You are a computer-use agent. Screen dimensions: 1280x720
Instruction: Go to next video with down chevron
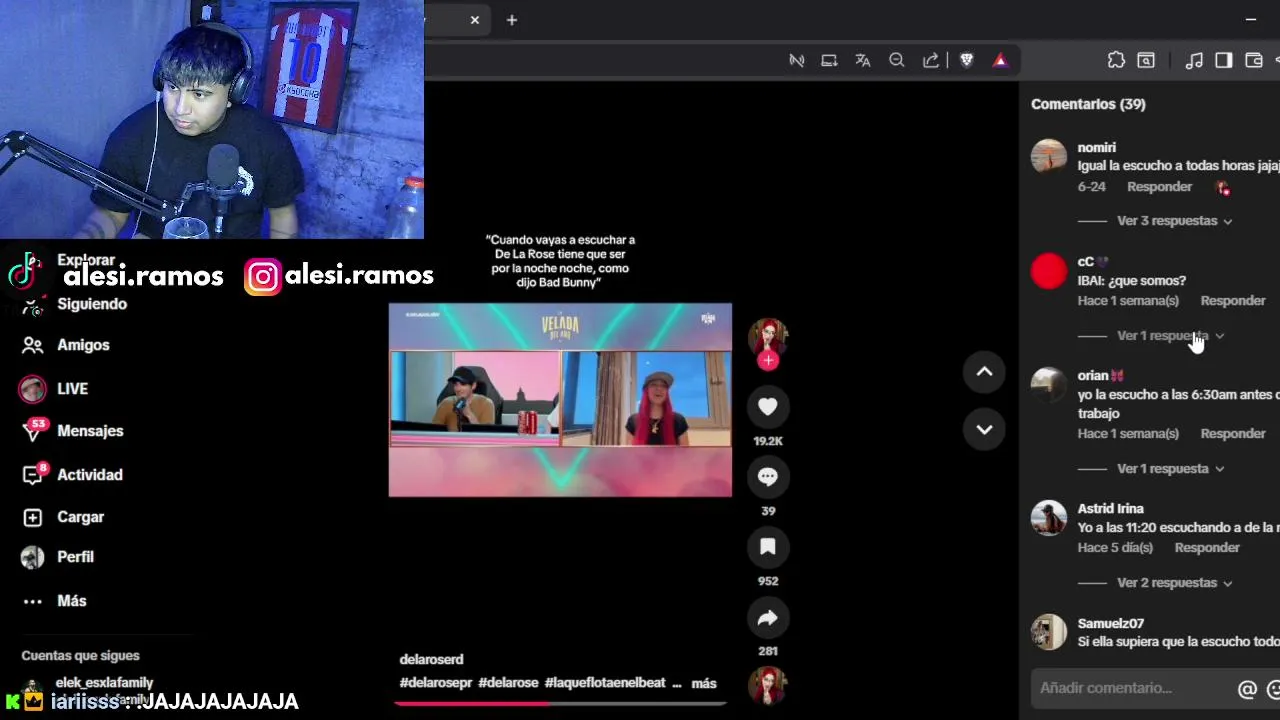point(984,429)
